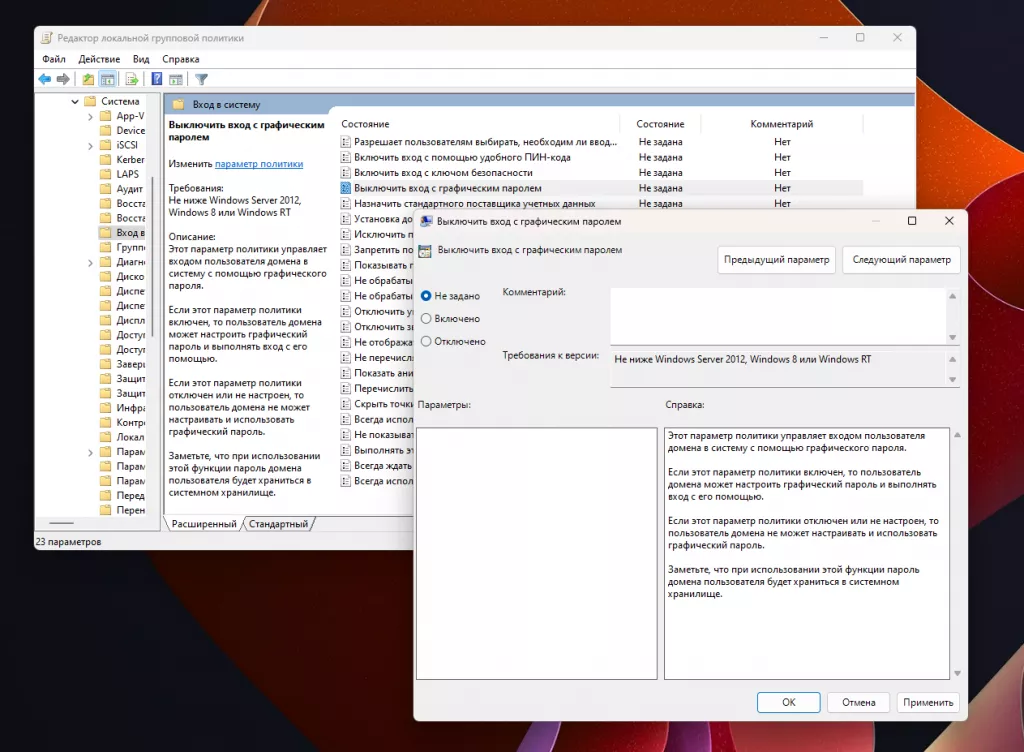Click the up-one-level folder icon
The image size is (1024, 752).
click(x=89, y=79)
